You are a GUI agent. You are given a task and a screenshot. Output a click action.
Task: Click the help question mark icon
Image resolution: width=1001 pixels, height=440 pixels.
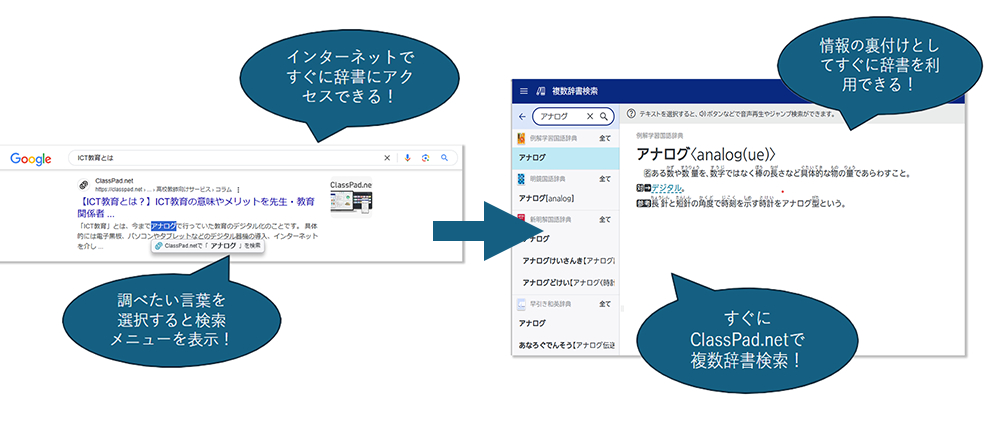tap(631, 115)
